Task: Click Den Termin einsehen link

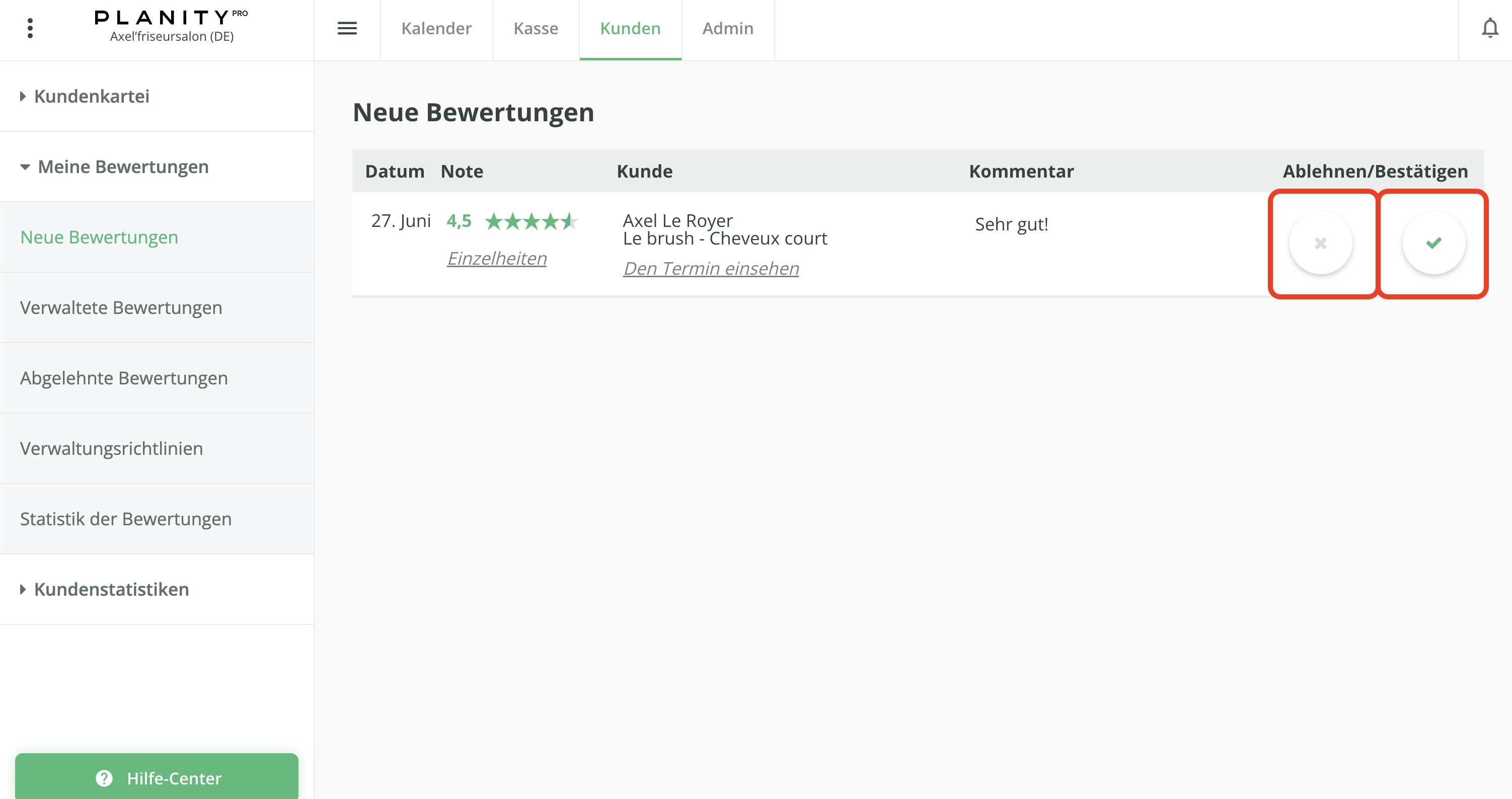Action: pyautogui.click(x=710, y=268)
